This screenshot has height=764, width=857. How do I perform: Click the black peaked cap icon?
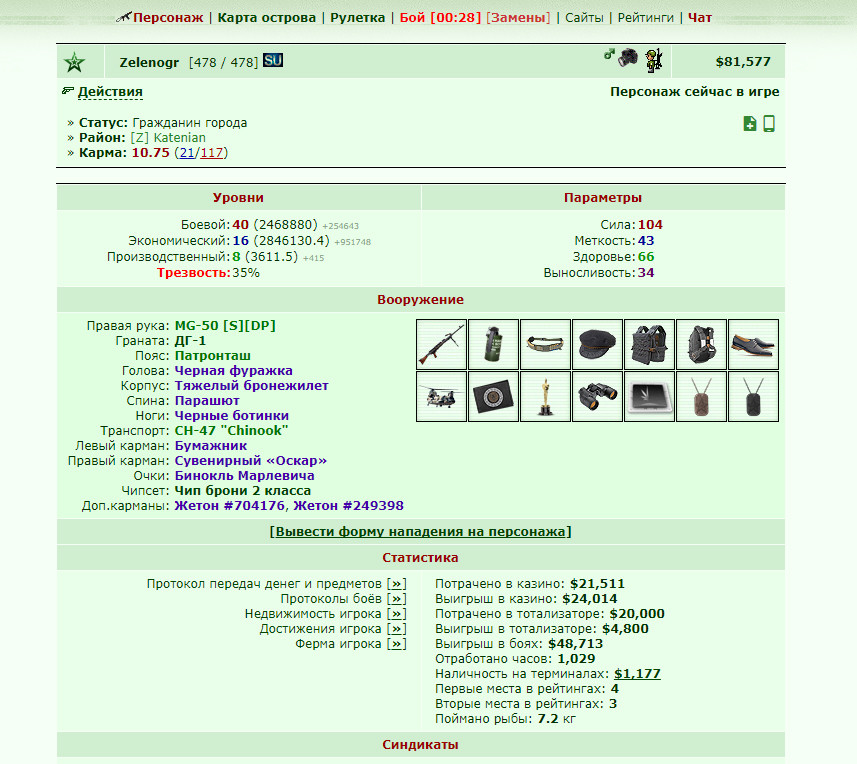tap(597, 344)
